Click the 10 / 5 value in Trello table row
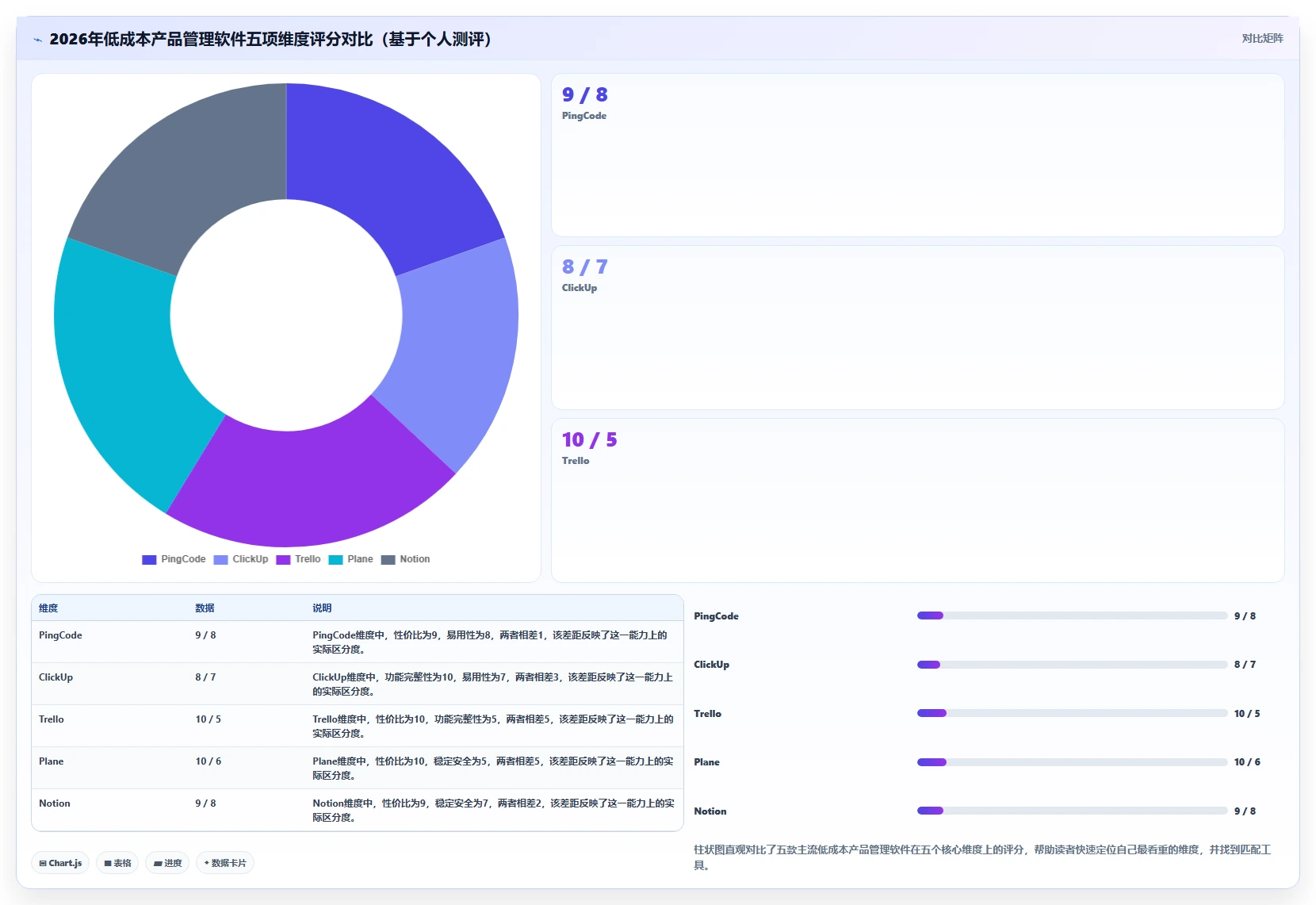Image resolution: width=1316 pixels, height=905 pixels. click(x=208, y=719)
